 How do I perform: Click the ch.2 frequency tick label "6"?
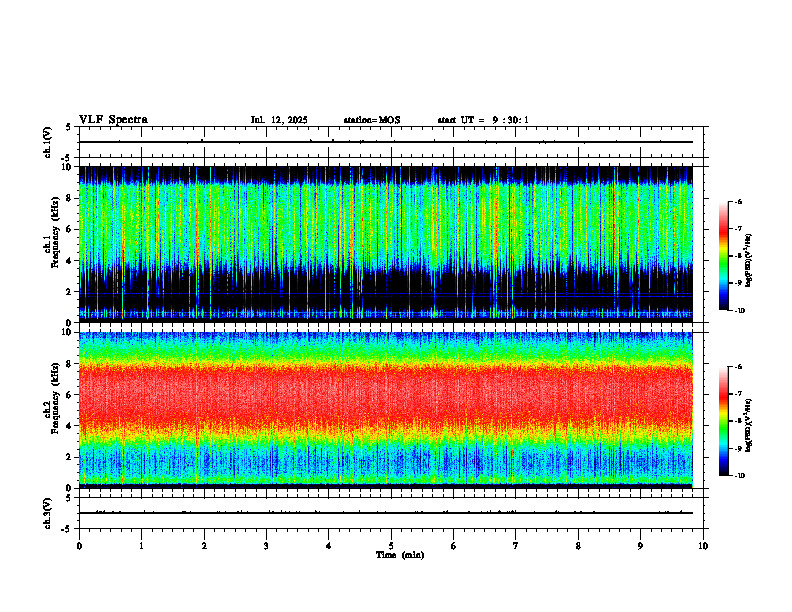70,395
